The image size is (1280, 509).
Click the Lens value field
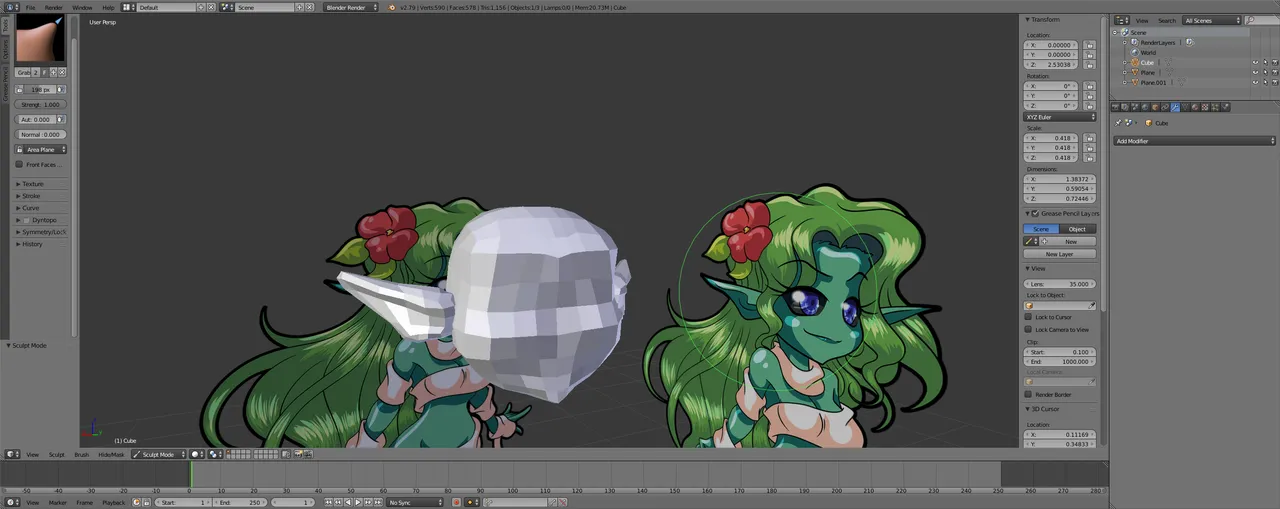pos(1059,284)
